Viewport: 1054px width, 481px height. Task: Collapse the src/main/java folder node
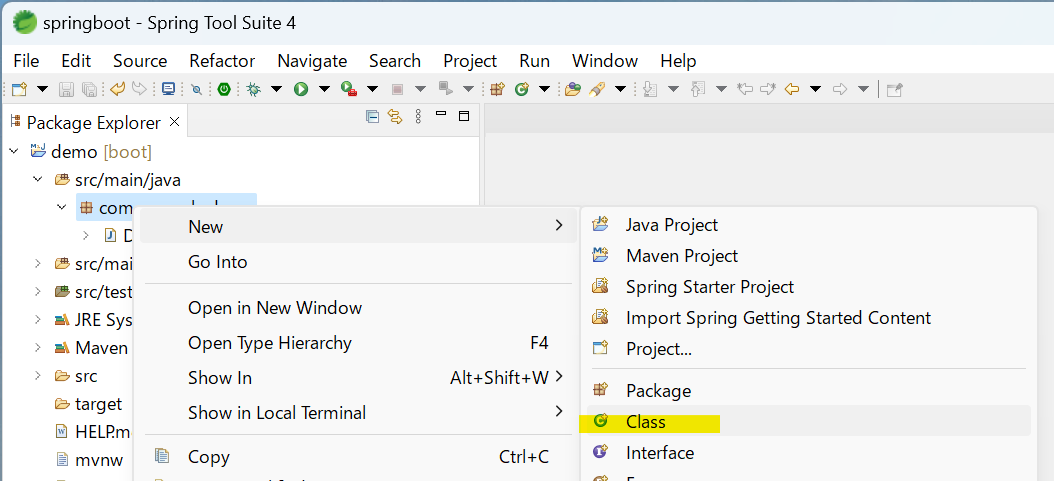tap(38, 180)
